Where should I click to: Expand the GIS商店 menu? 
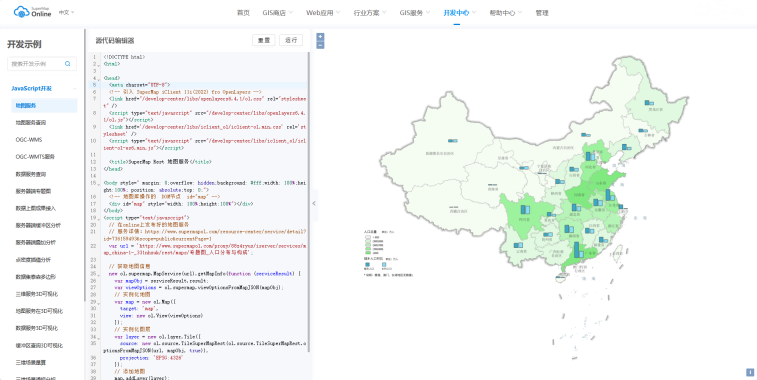point(278,13)
